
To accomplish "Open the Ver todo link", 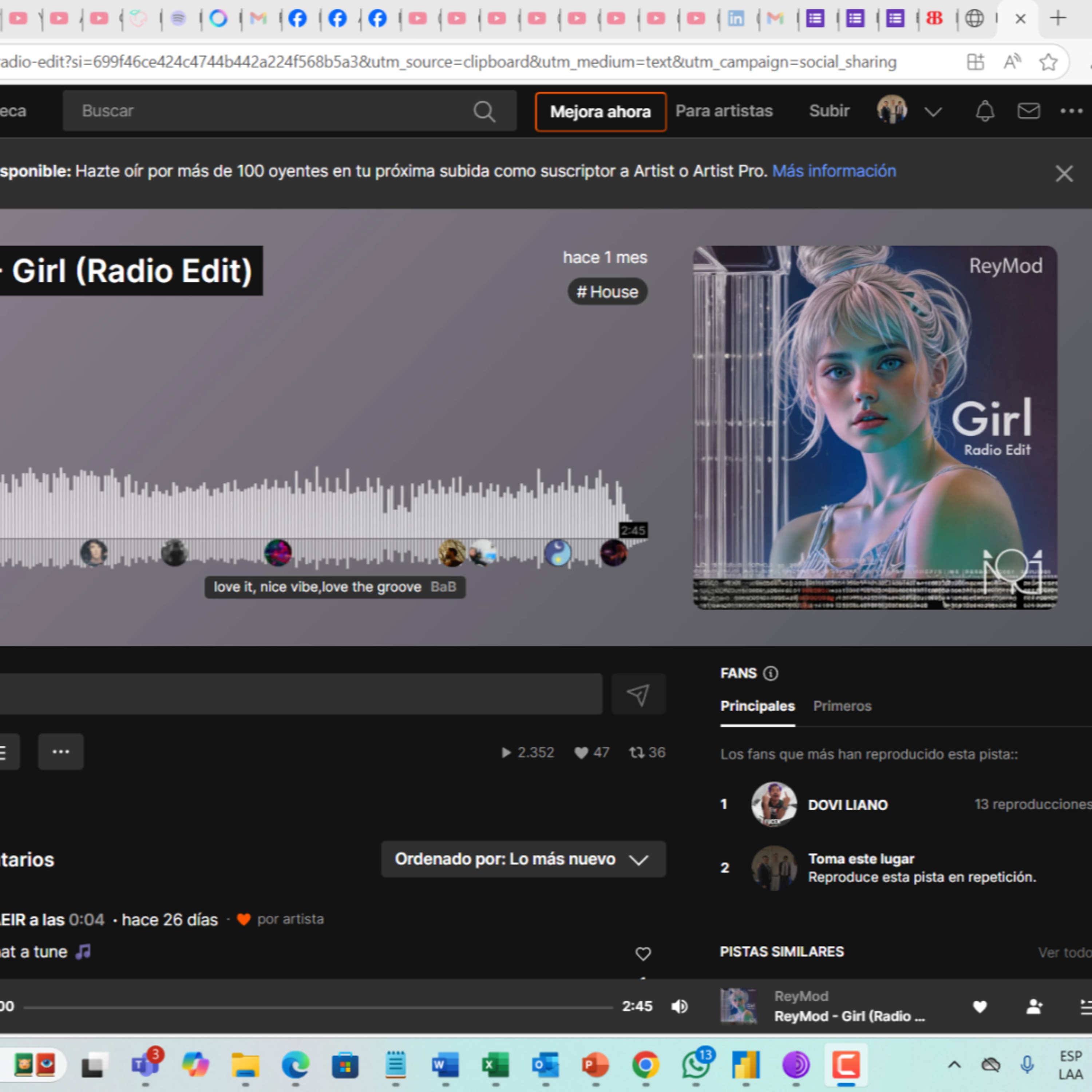I will (x=1064, y=952).
